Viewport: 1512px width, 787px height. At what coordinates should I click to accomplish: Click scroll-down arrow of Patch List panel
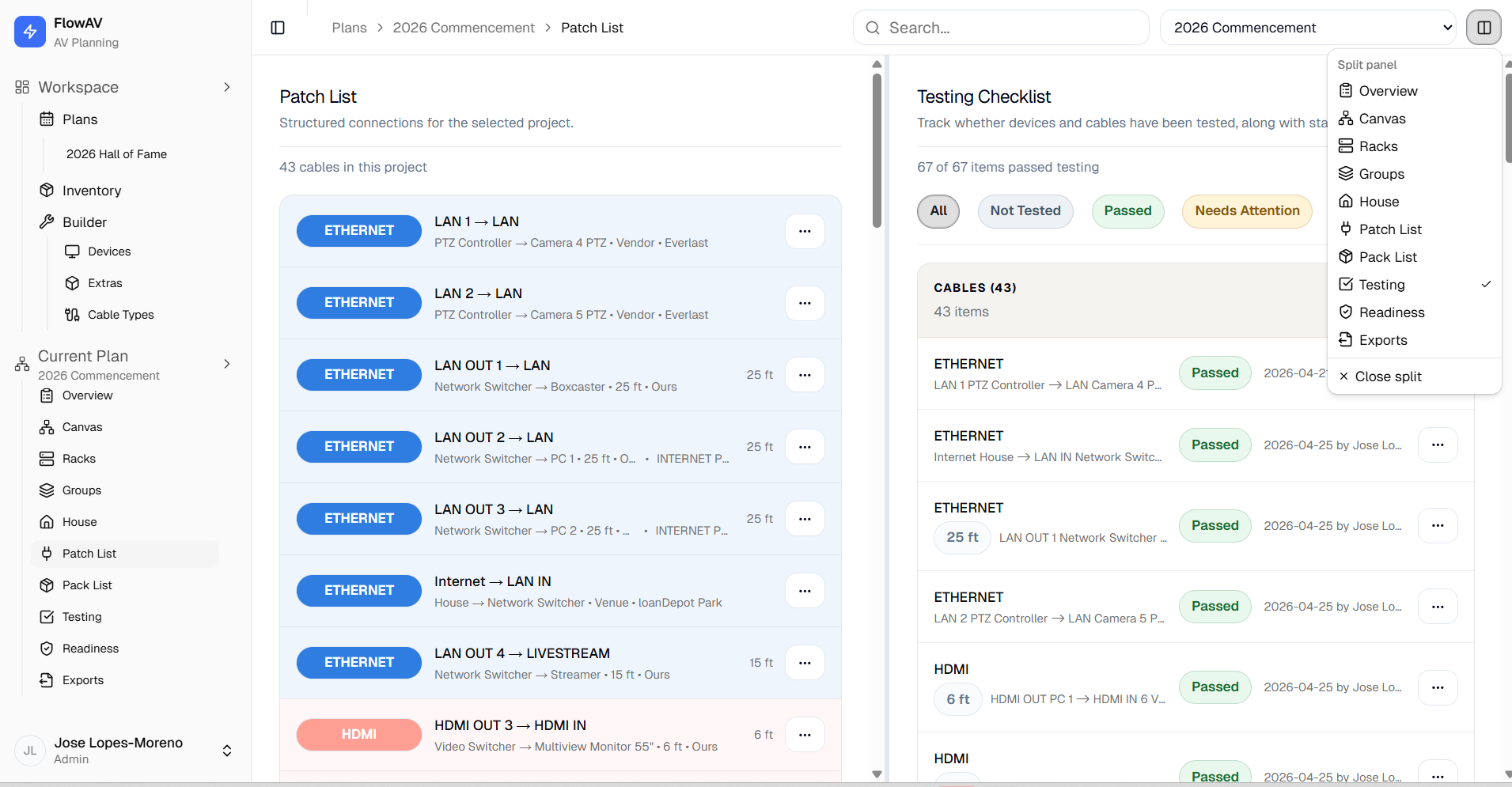(877, 774)
